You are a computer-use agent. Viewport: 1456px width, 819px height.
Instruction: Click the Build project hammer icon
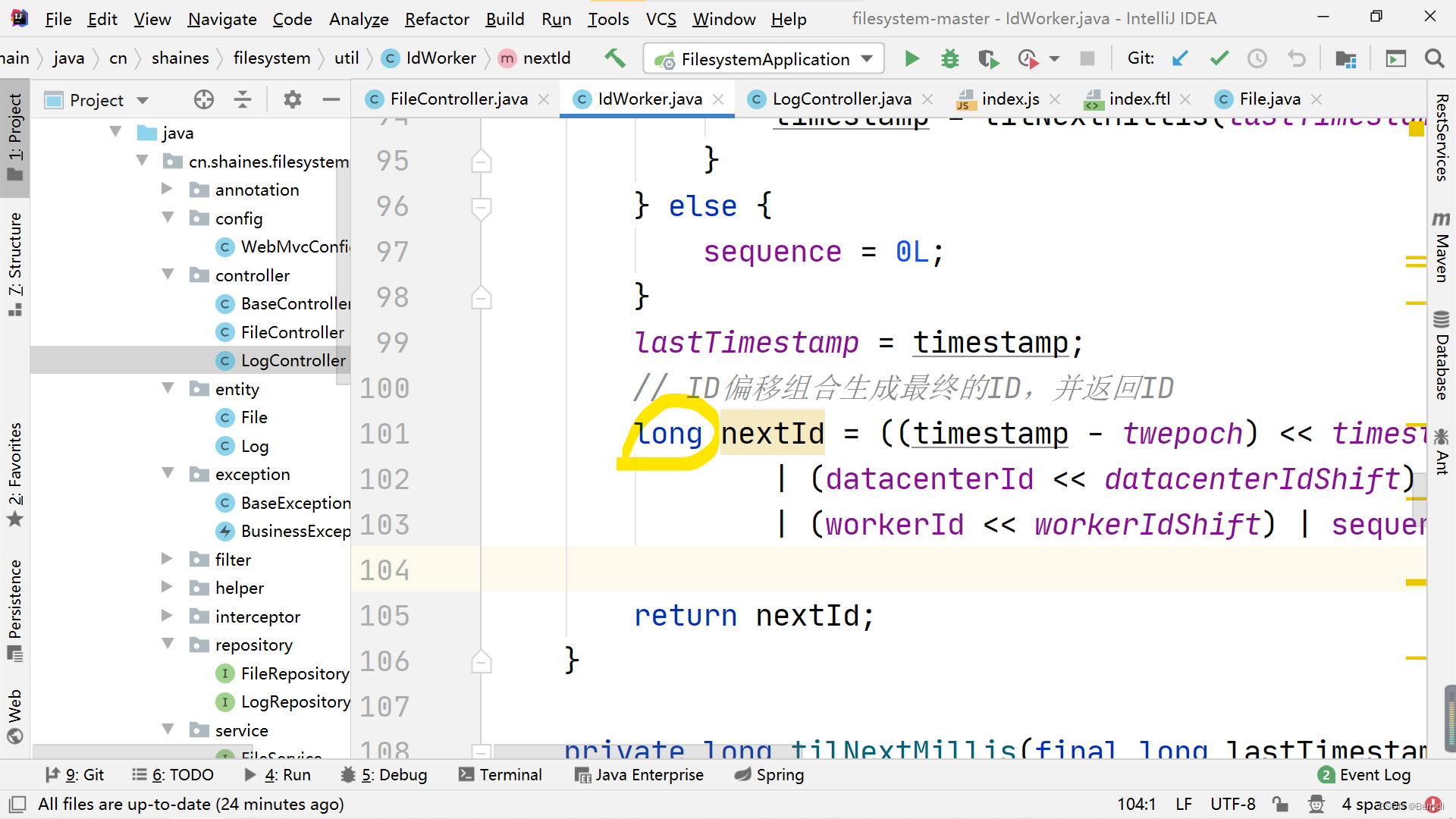614,58
